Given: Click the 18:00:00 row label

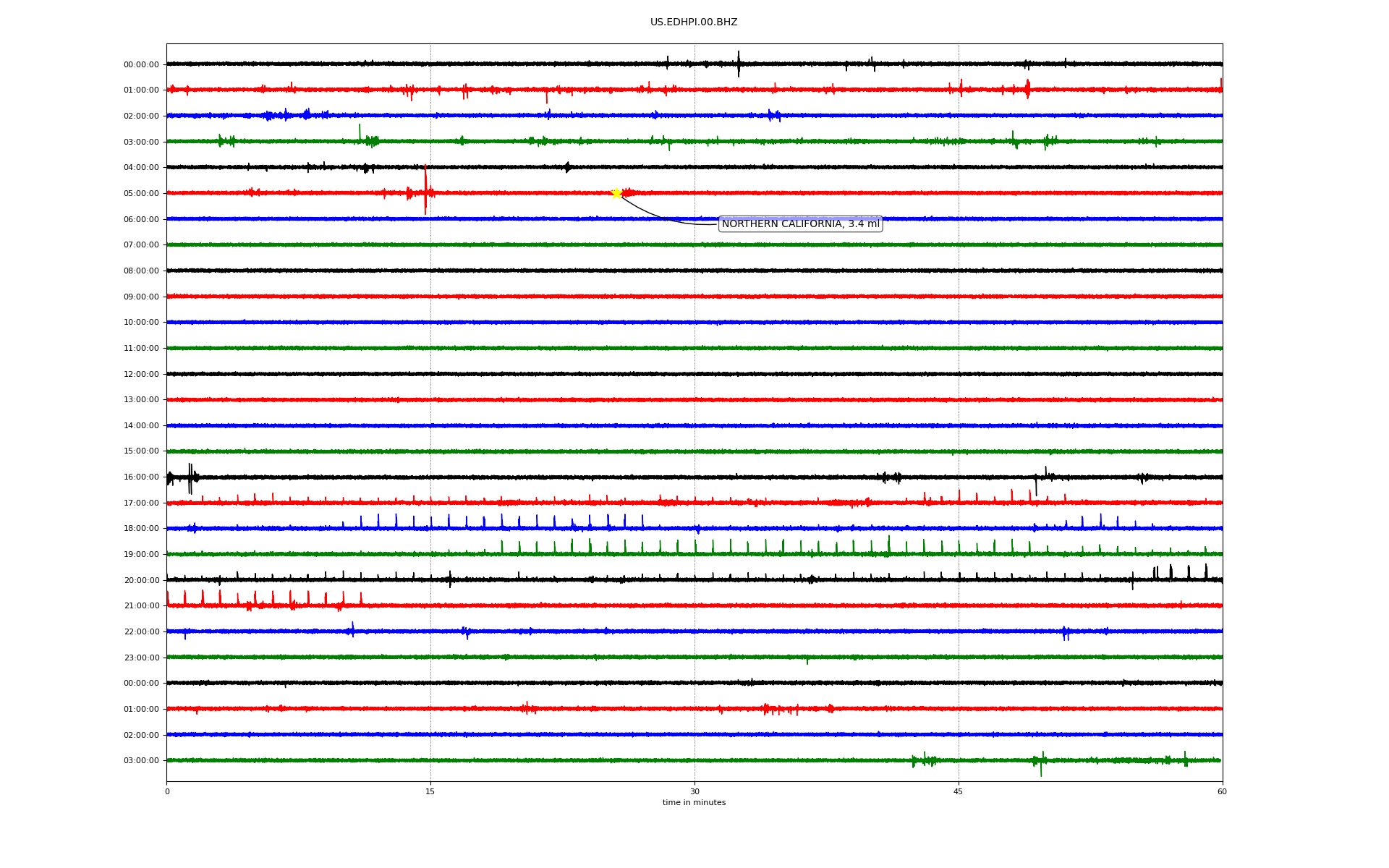Looking at the screenshot, I should (x=141, y=529).
